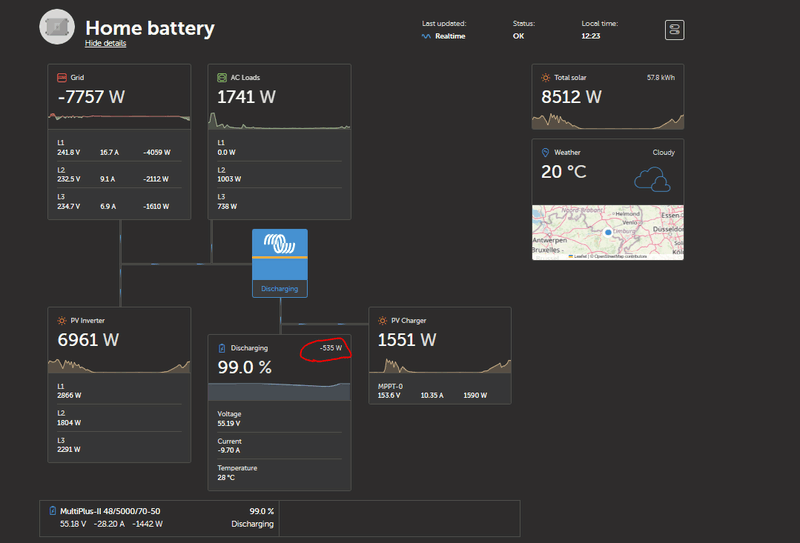Click the Status OK indicator
Screen dimensions: 800x543
tap(518, 36)
